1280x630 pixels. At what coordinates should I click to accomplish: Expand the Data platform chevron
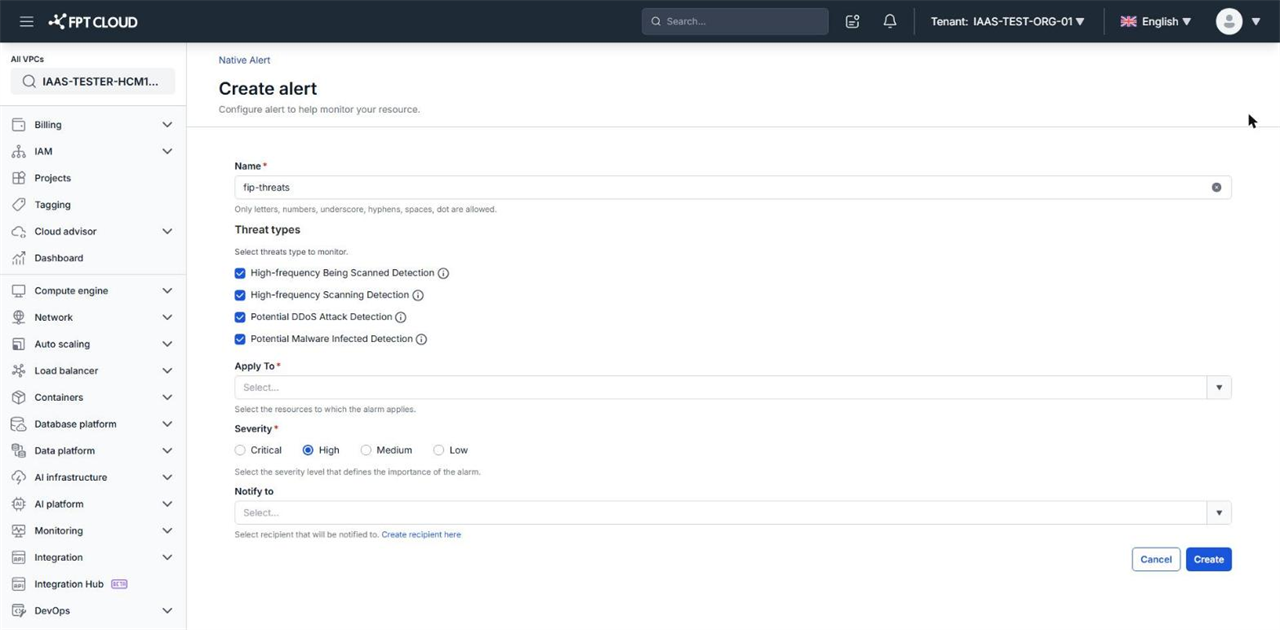click(167, 451)
